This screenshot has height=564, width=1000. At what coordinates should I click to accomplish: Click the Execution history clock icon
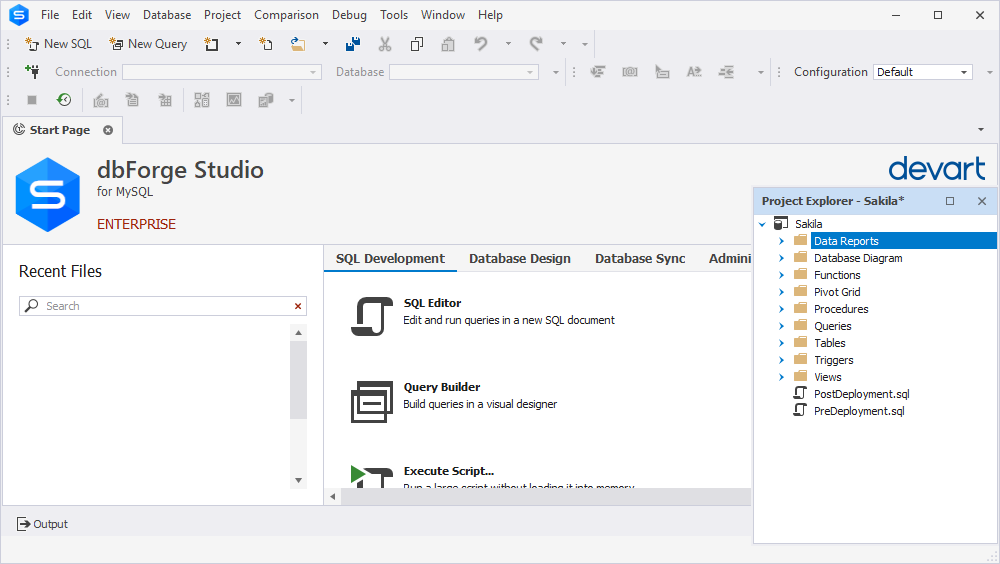point(64,100)
